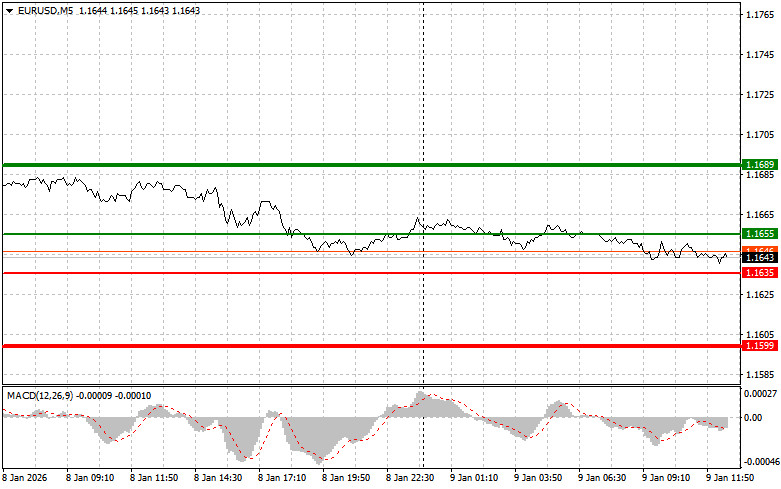Click the 8 Jan 2026 time label
This screenshot has height=489, width=781.
click(25, 478)
